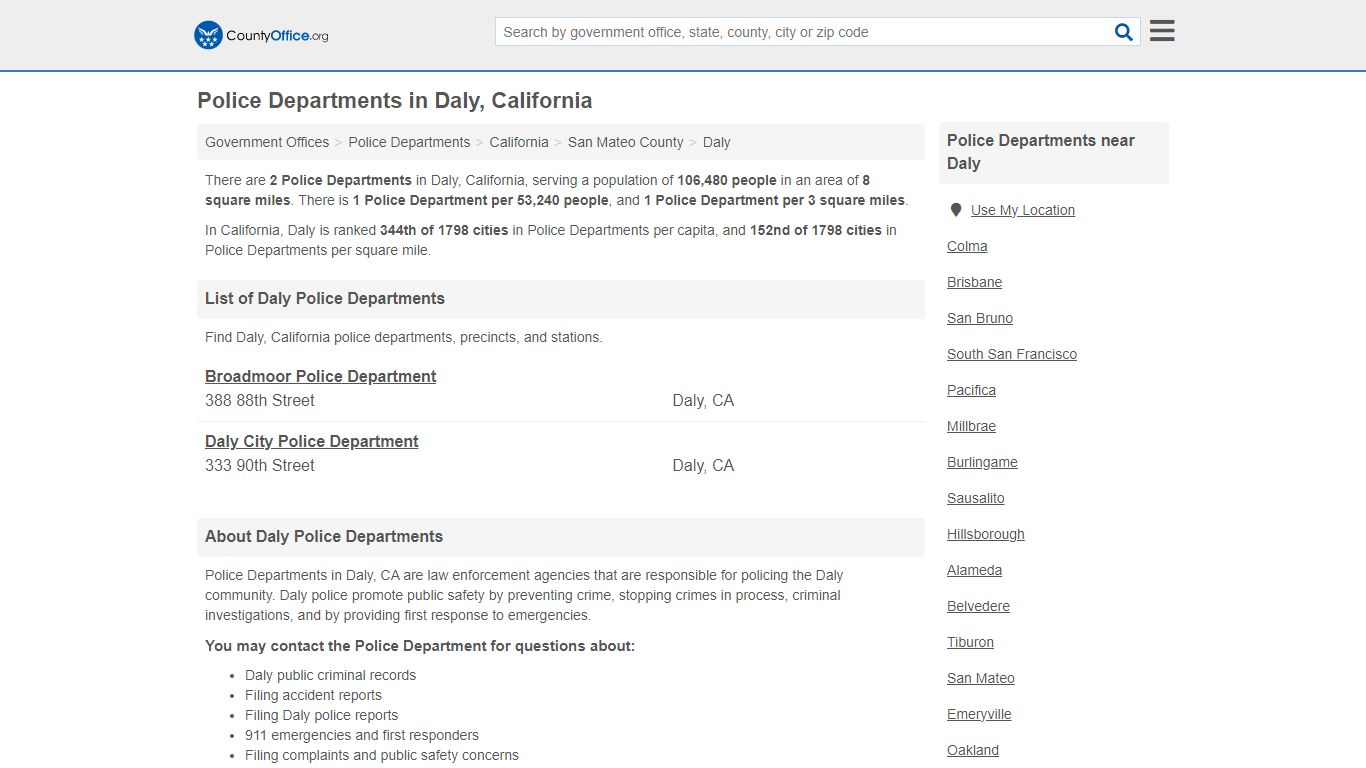Open the Millbrae link
This screenshot has height=768, width=1366.
[972, 426]
